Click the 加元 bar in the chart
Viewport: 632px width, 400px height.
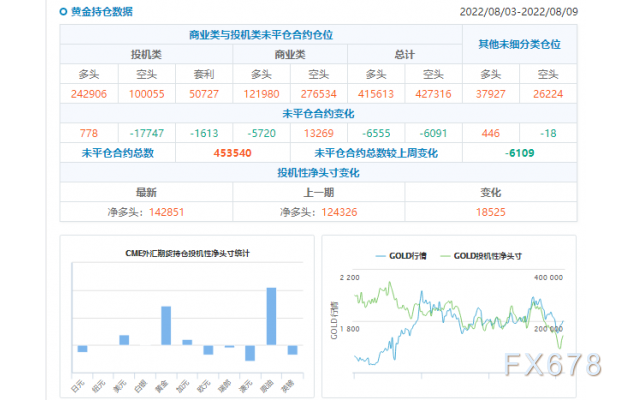coord(187,342)
